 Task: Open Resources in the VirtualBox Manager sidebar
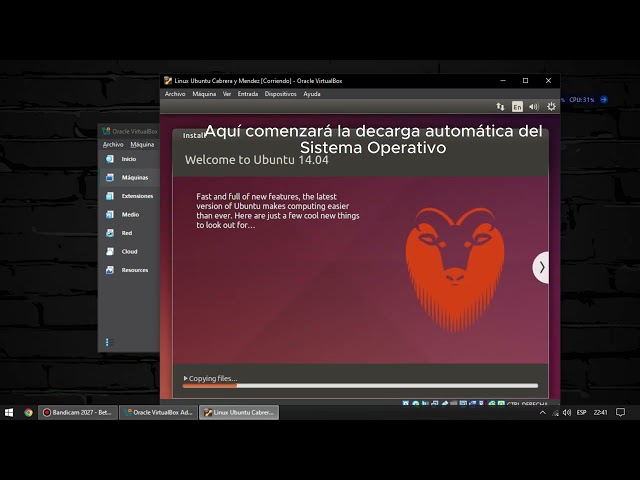point(129,270)
